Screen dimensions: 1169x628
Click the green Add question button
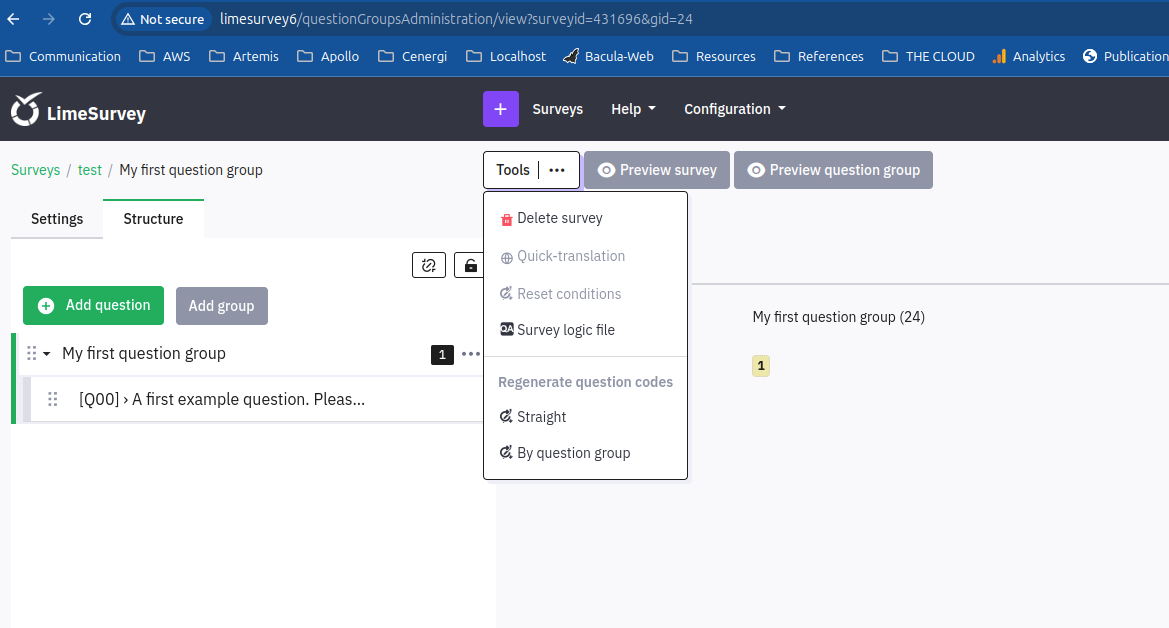93,305
